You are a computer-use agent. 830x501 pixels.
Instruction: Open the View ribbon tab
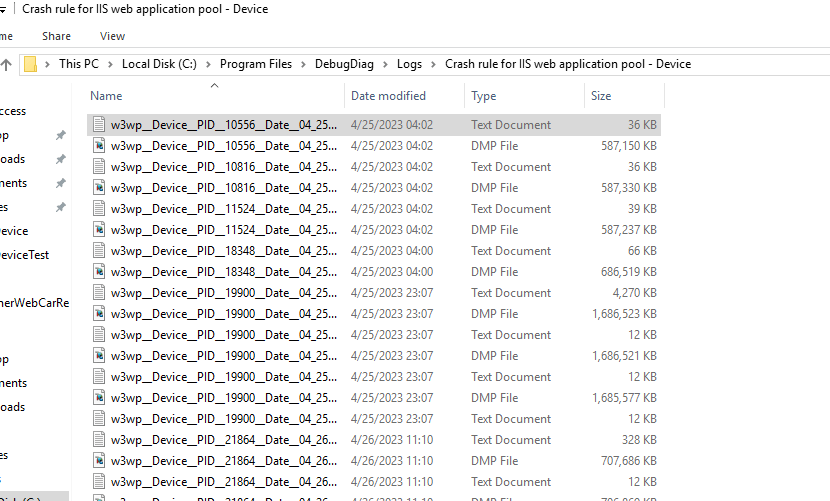112,36
